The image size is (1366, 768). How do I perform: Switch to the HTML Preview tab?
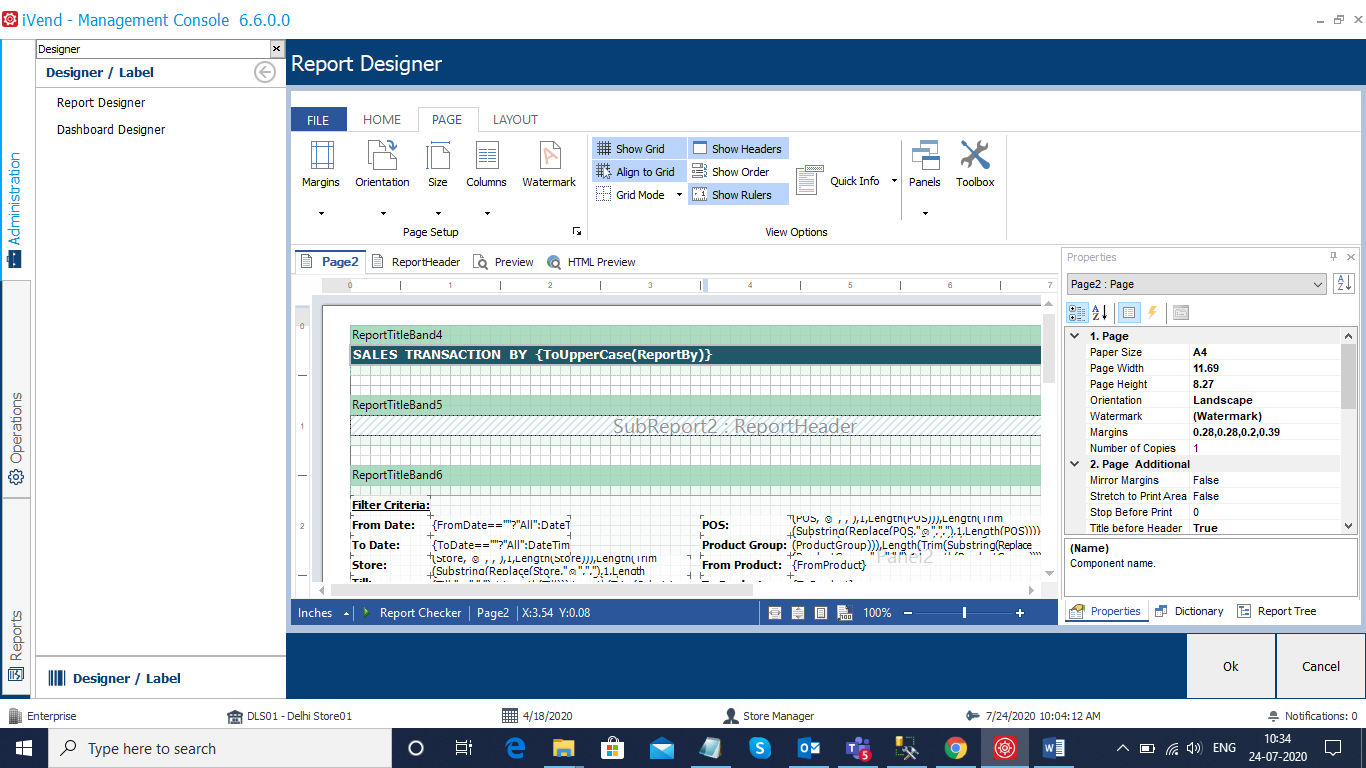coord(591,262)
